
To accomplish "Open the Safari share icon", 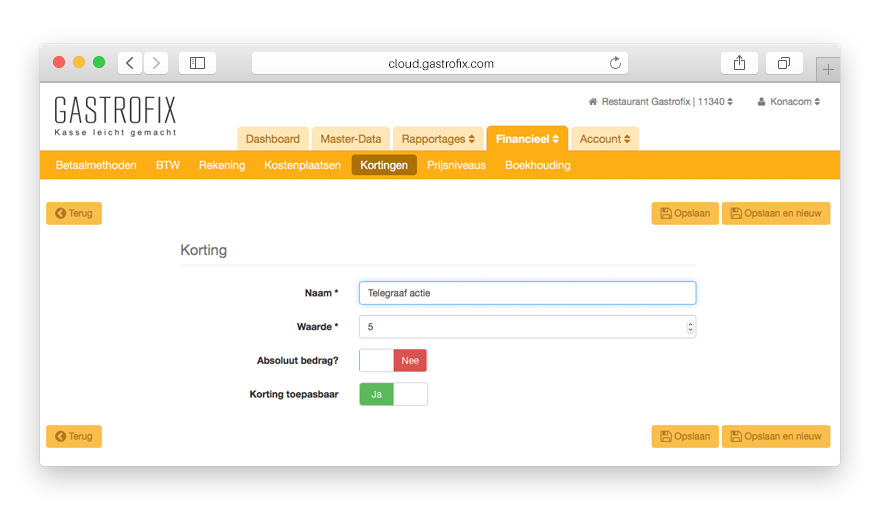I will (739, 63).
